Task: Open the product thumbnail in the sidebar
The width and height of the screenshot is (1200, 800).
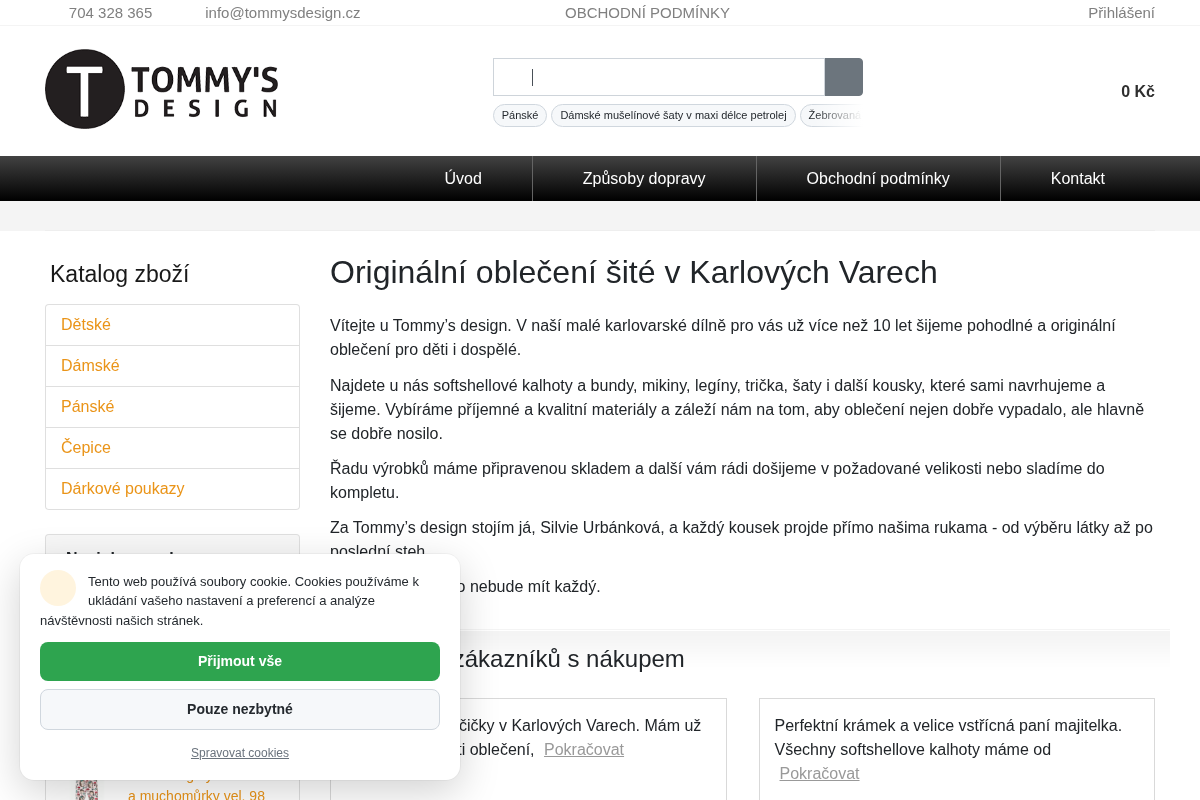Action: [87, 790]
